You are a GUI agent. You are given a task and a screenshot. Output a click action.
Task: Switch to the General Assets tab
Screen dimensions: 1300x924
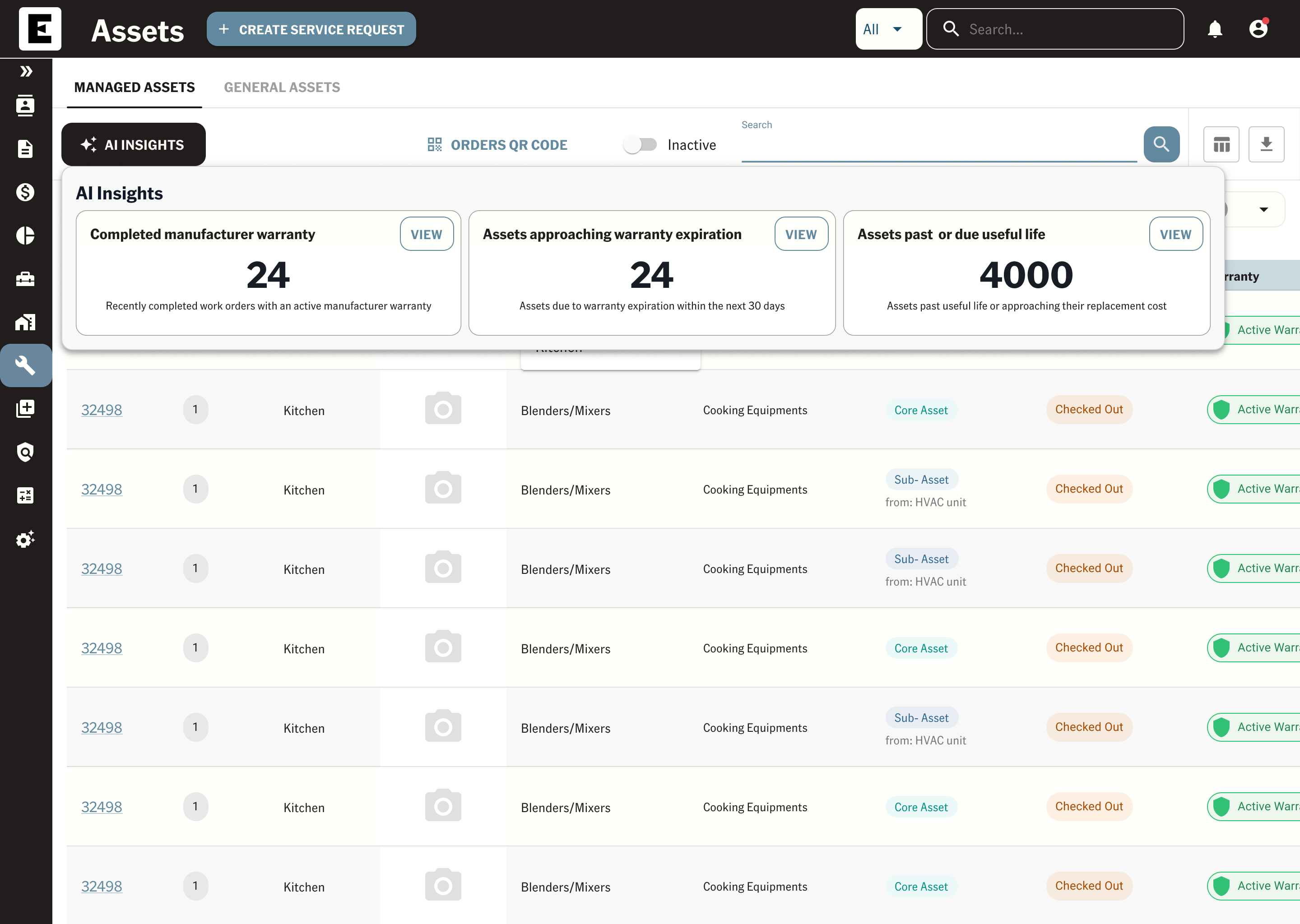282,87
